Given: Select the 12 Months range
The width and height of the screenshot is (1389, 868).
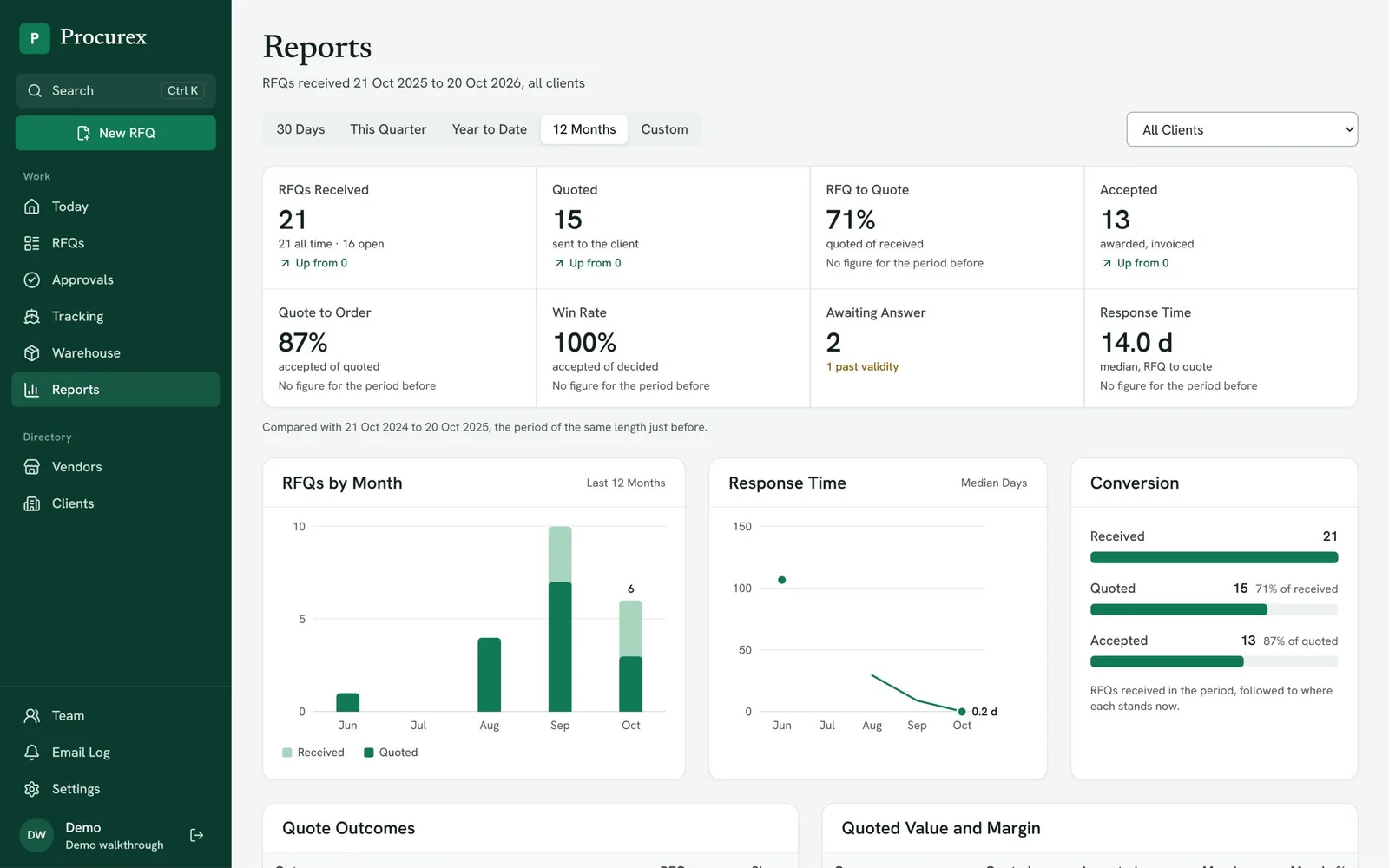Looking at the screenshot, I should point(584,129).
